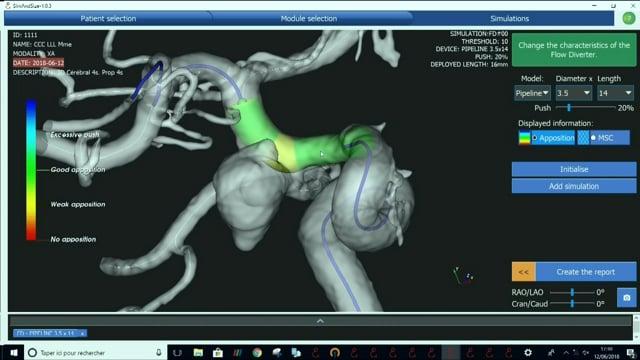The height and width of the screenshot is (360, 640).
Task: Click the Initialise button
Action: tap(574, 169)
